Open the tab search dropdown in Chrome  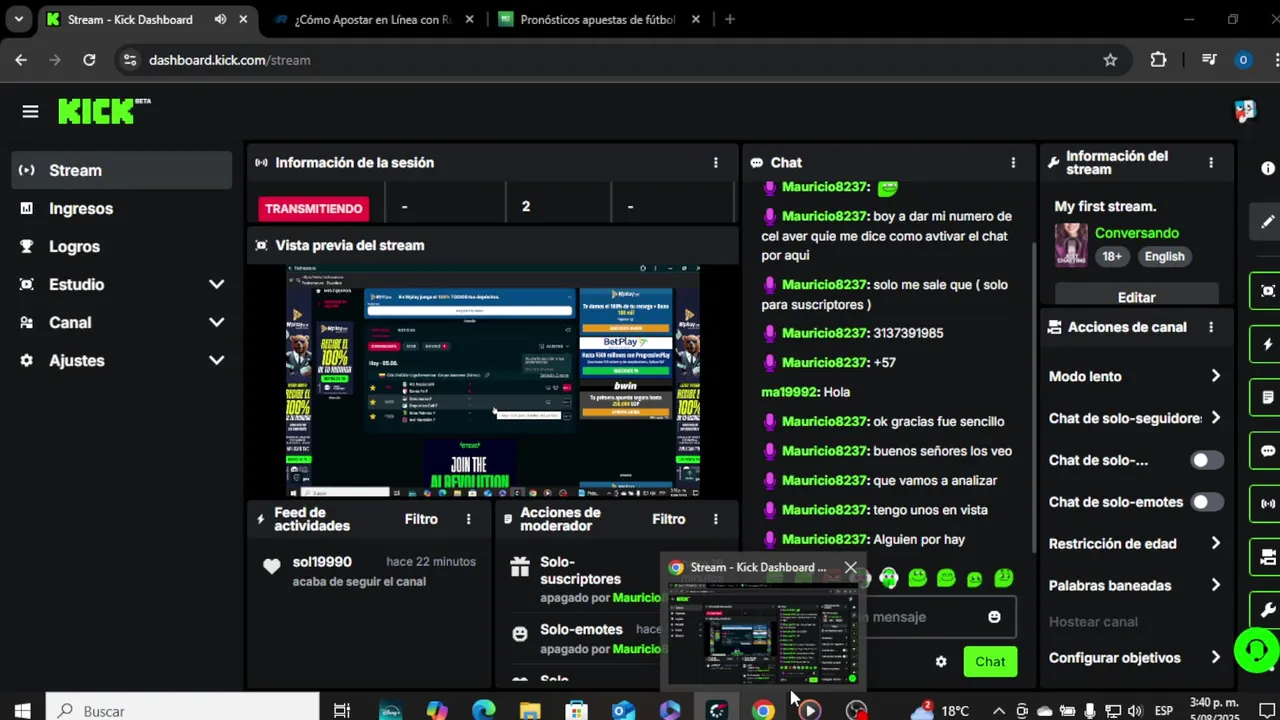[x=18, y=19]
